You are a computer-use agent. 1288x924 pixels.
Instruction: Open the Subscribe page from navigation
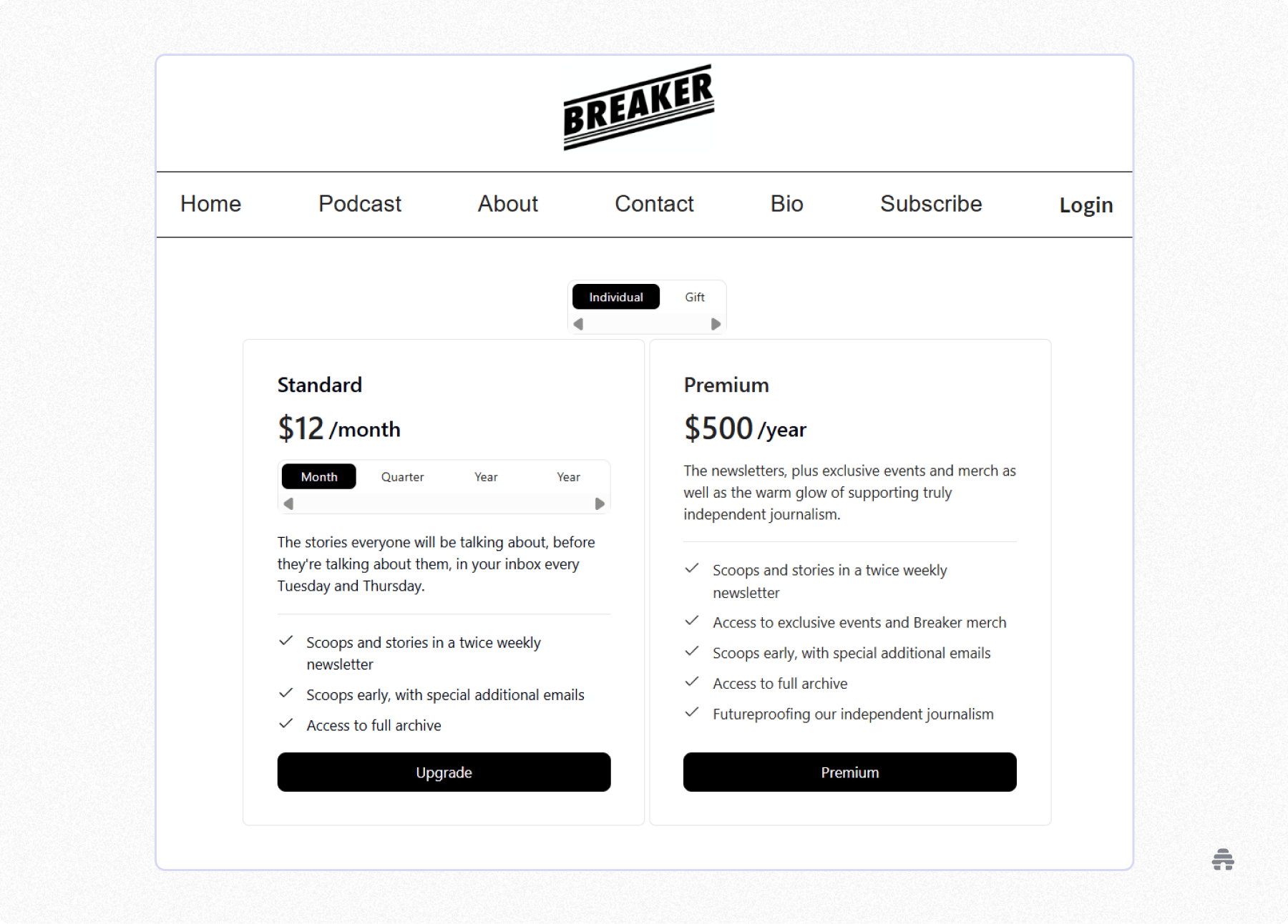(x=930, y=204)
